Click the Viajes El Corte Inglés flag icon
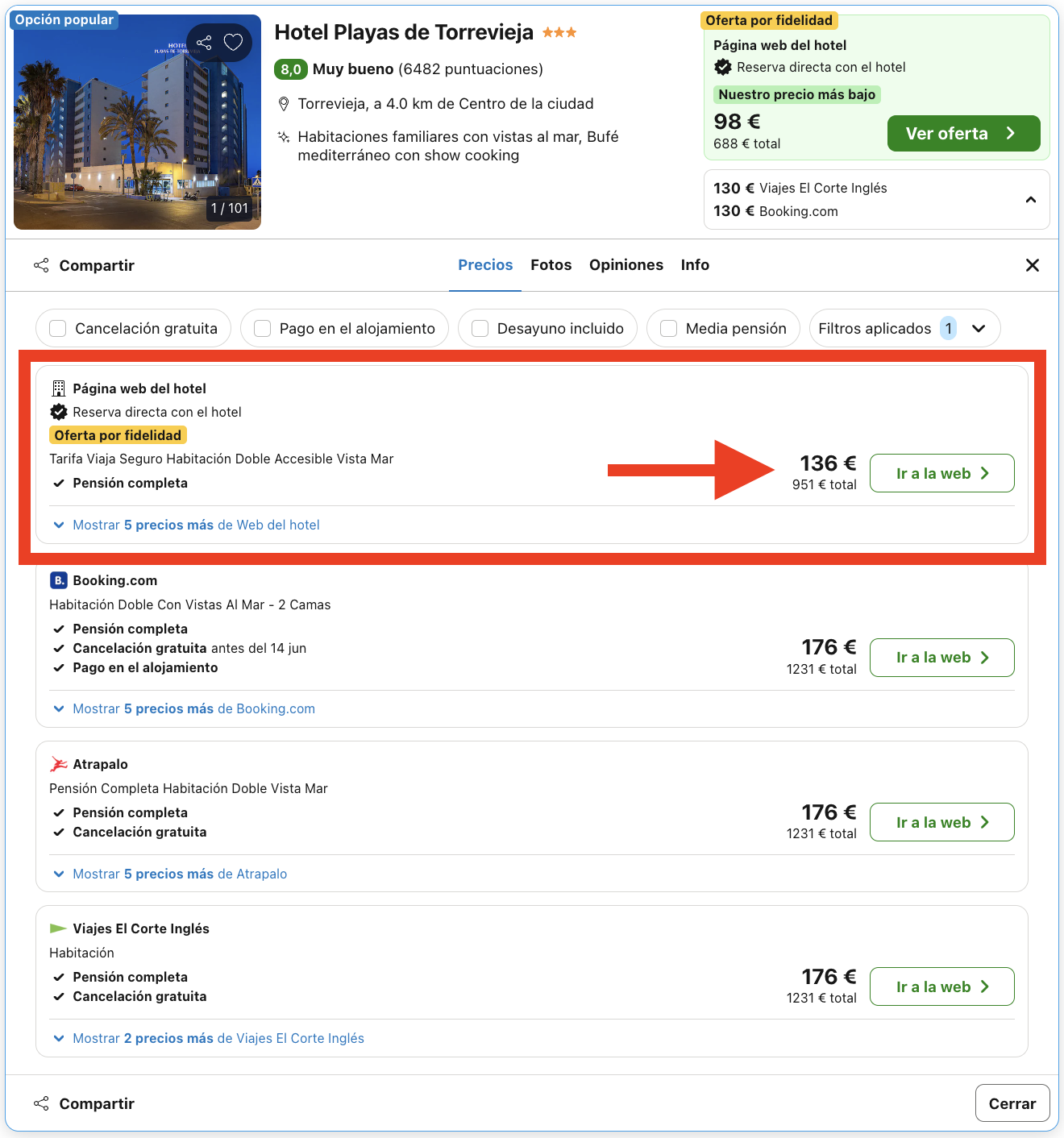1064x1138 pixels. click(x=57, y=928)
